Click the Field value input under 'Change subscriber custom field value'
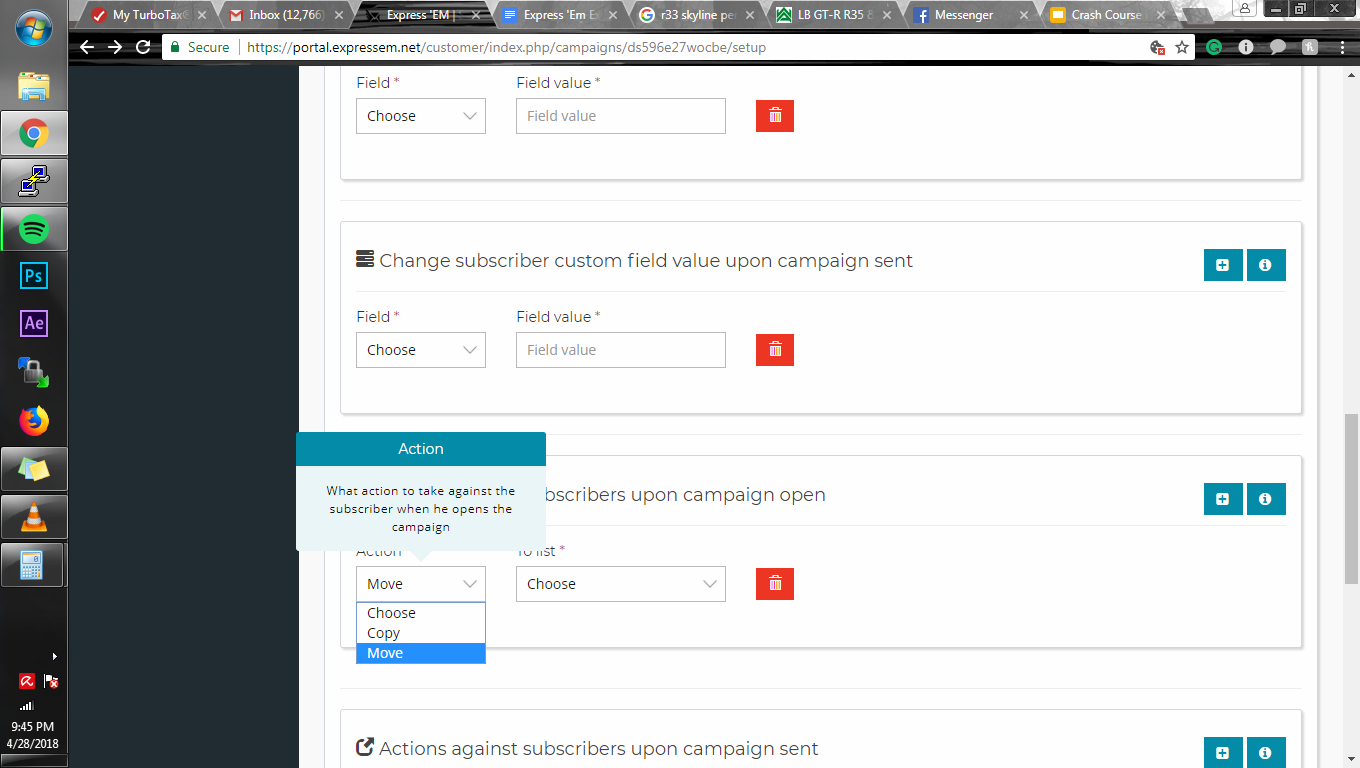The height and width of the screenshot is (768, 1360). click(x=621, y=350)
